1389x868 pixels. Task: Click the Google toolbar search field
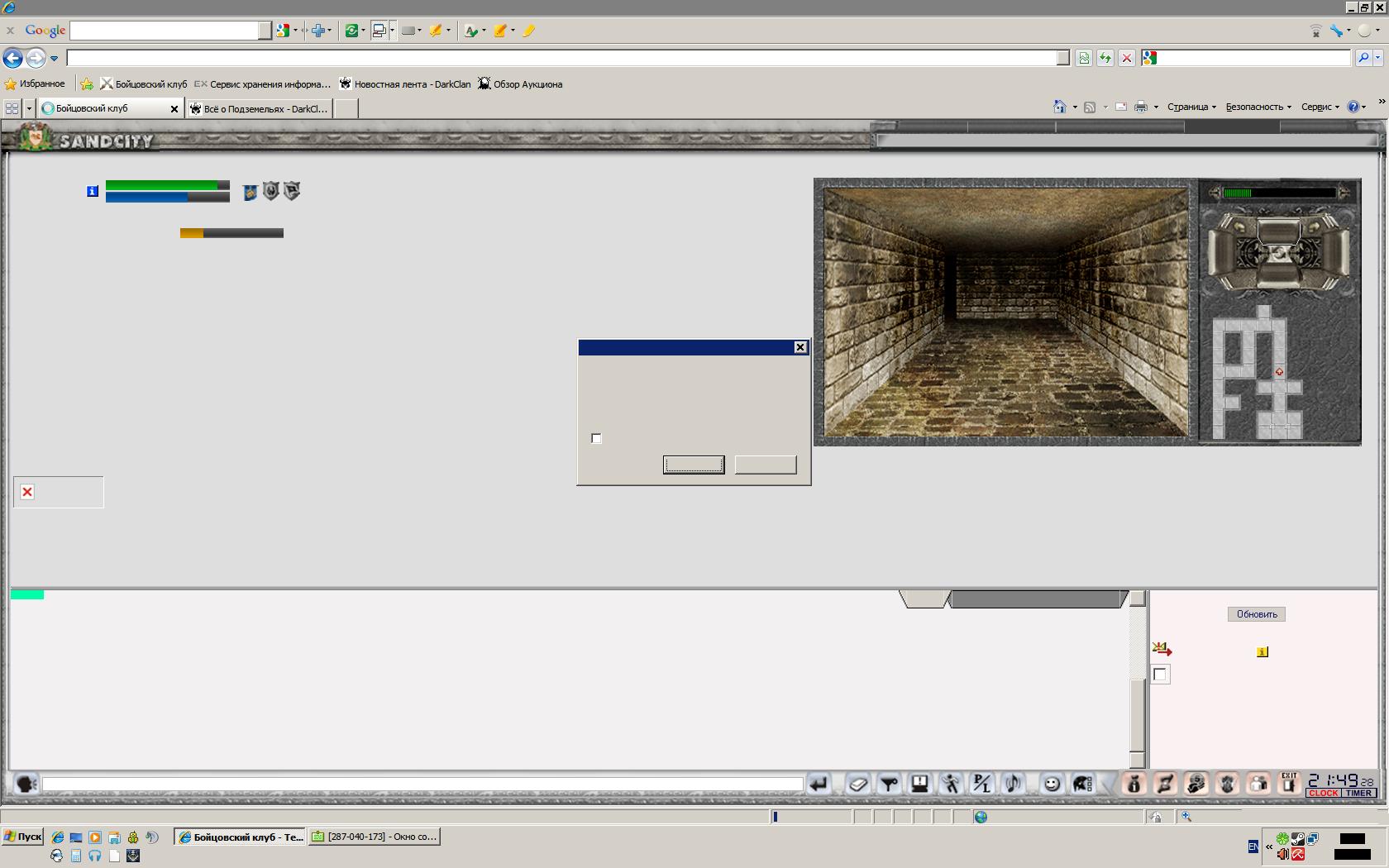click(170, 31)
